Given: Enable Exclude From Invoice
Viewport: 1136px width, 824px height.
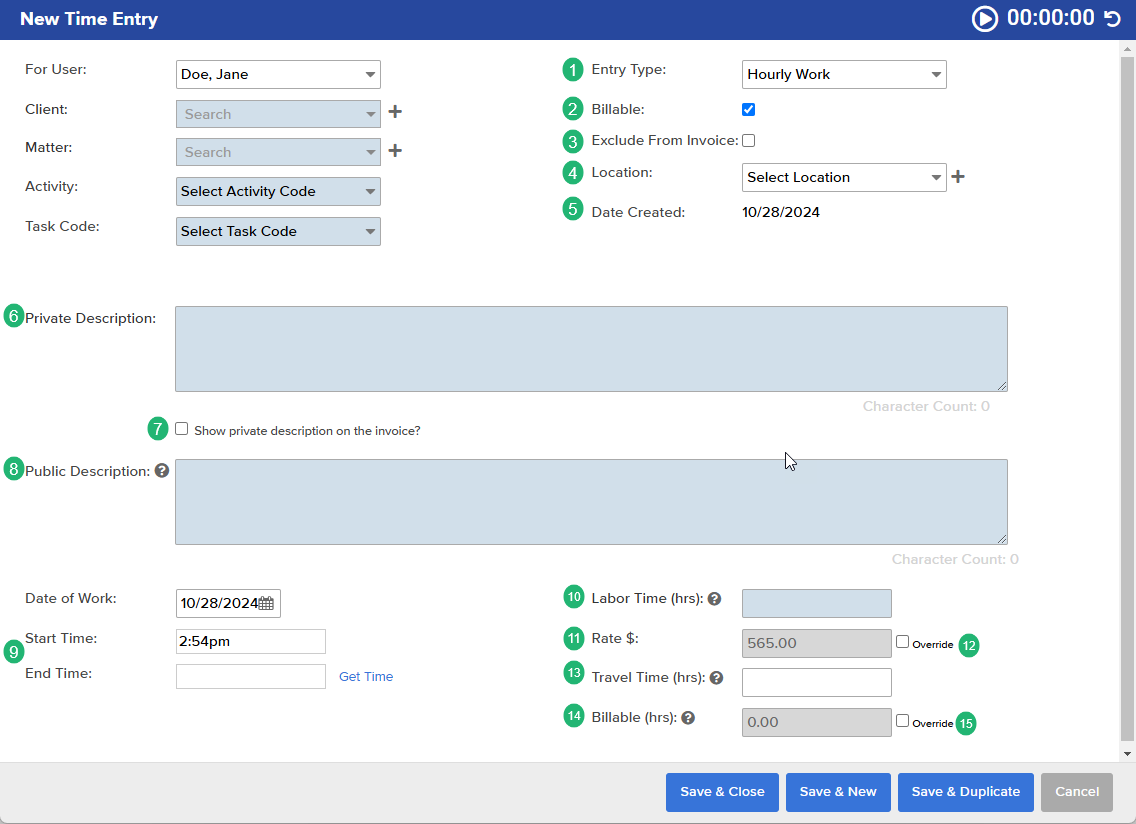Looking at the screenshot, I should click(748, 140).
